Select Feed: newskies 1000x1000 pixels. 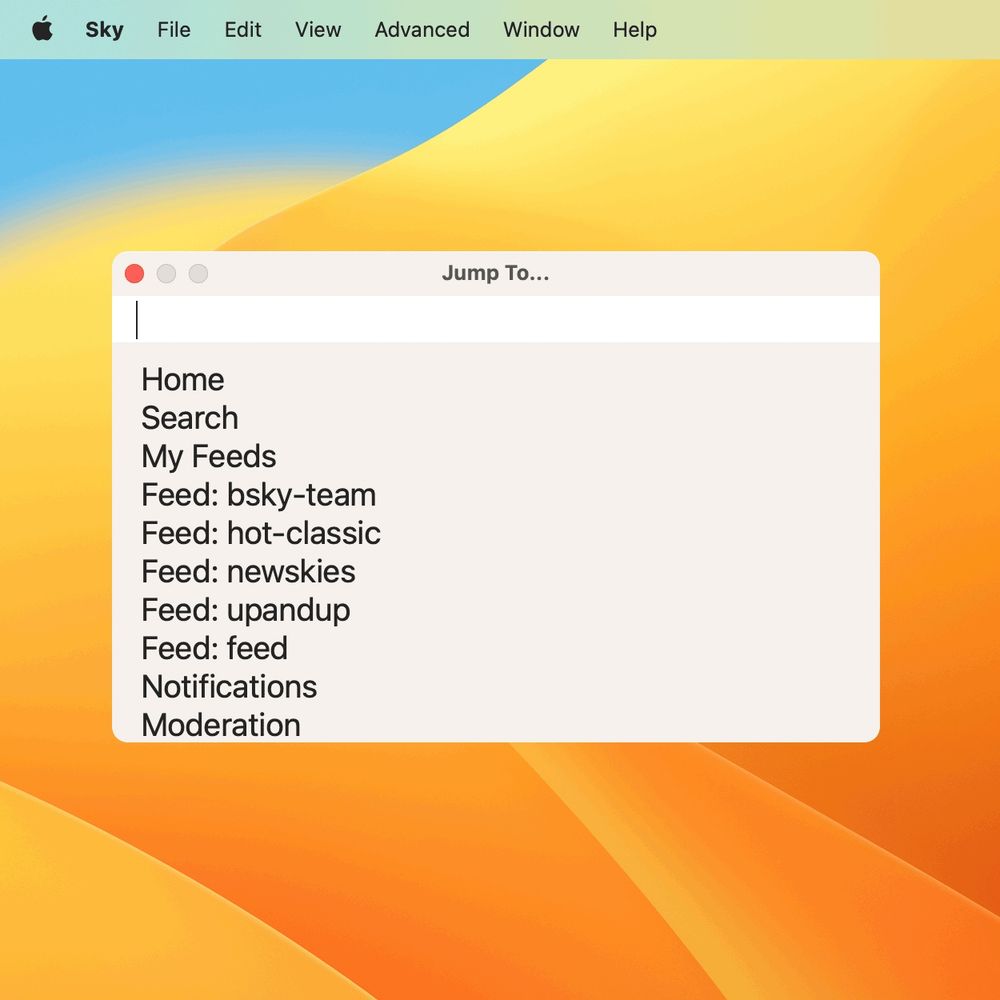[248, 571]
